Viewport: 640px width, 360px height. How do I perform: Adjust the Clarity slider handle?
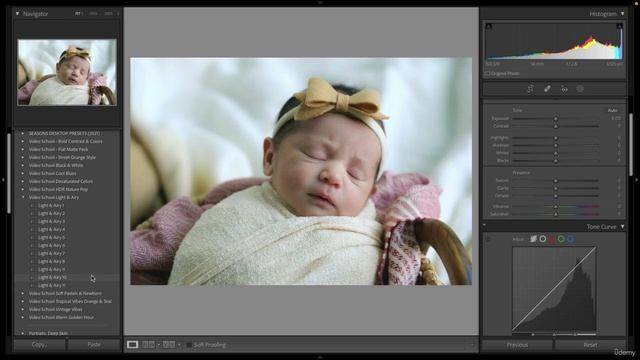pos(556,188)
